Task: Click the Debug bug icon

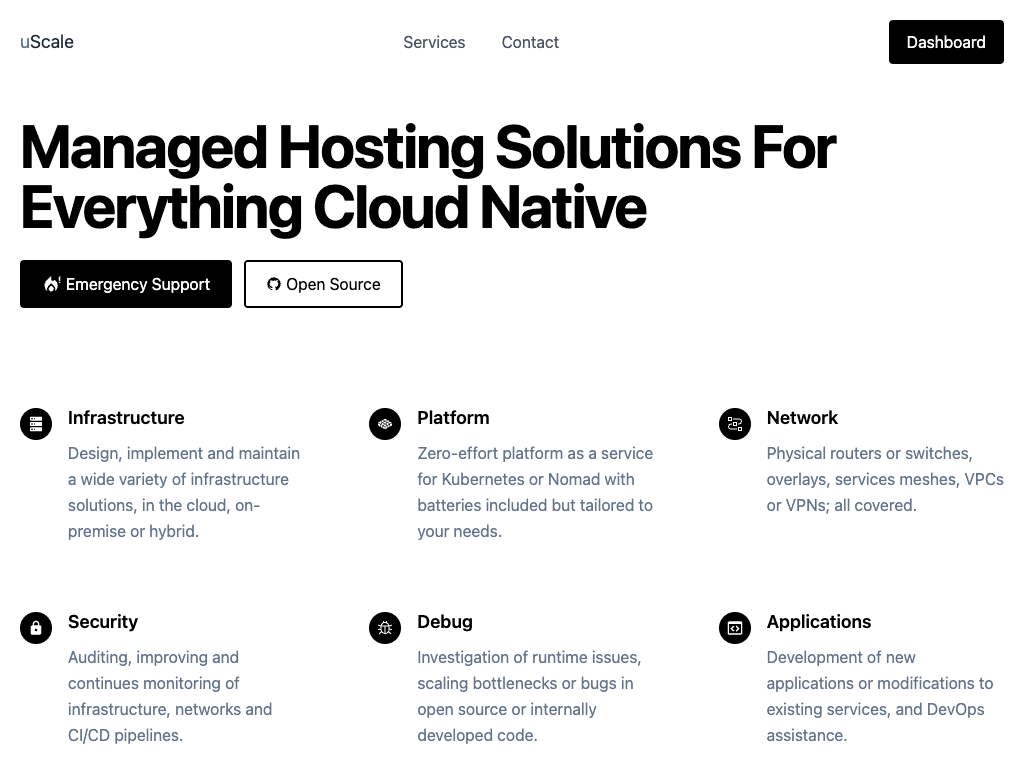Action: 385,628
